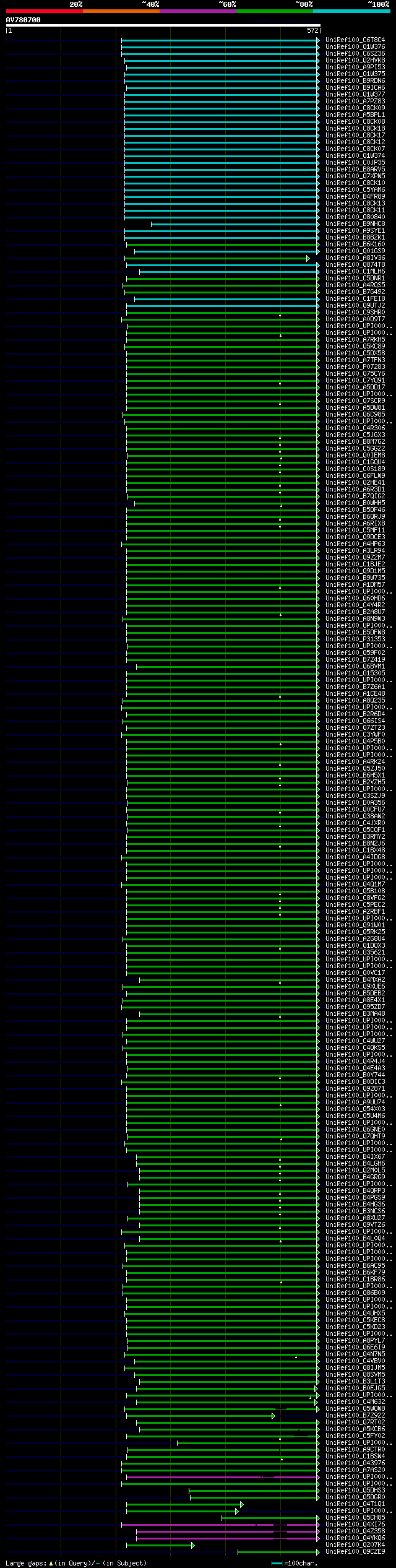Open hit UniRef100_C6T8C4
The image size is (396, 1568).
click(x=355, y=40)
